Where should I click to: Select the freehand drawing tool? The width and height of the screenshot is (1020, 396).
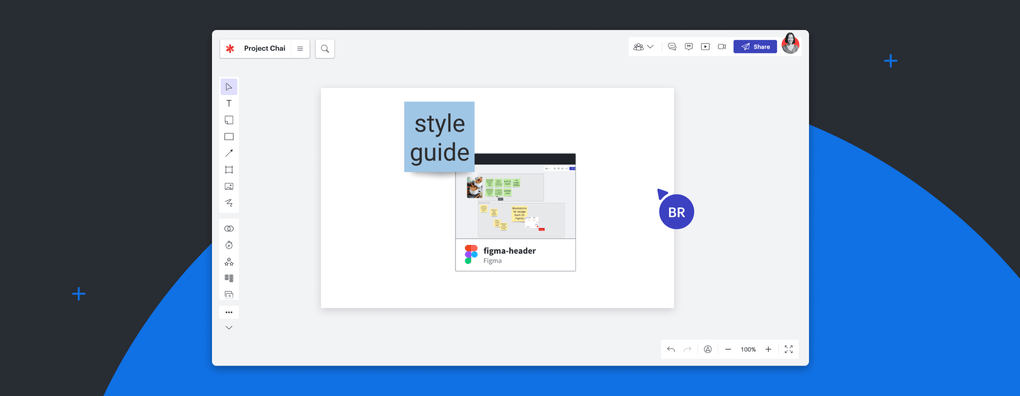pyautogui.click(x=229, y=203)
